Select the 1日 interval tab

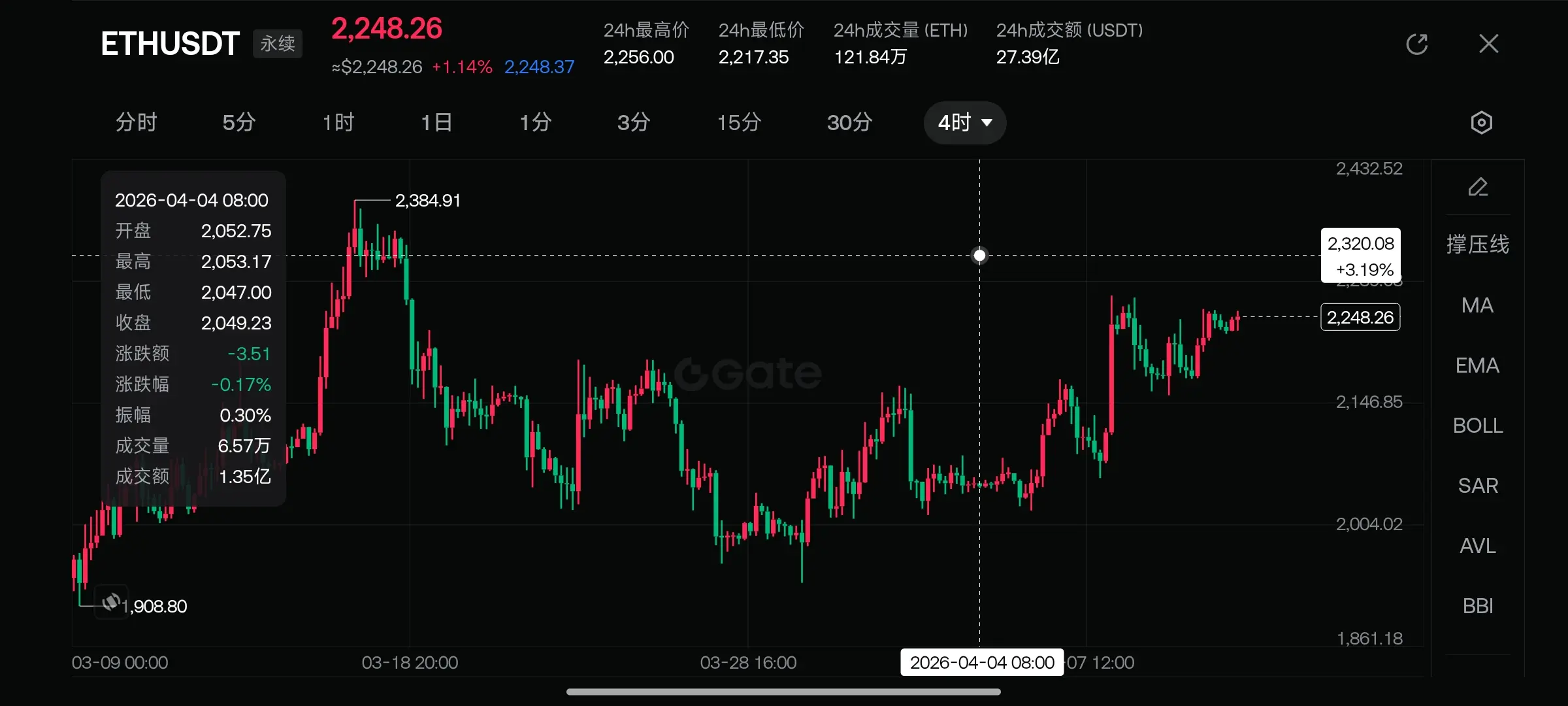pos(436,122)
